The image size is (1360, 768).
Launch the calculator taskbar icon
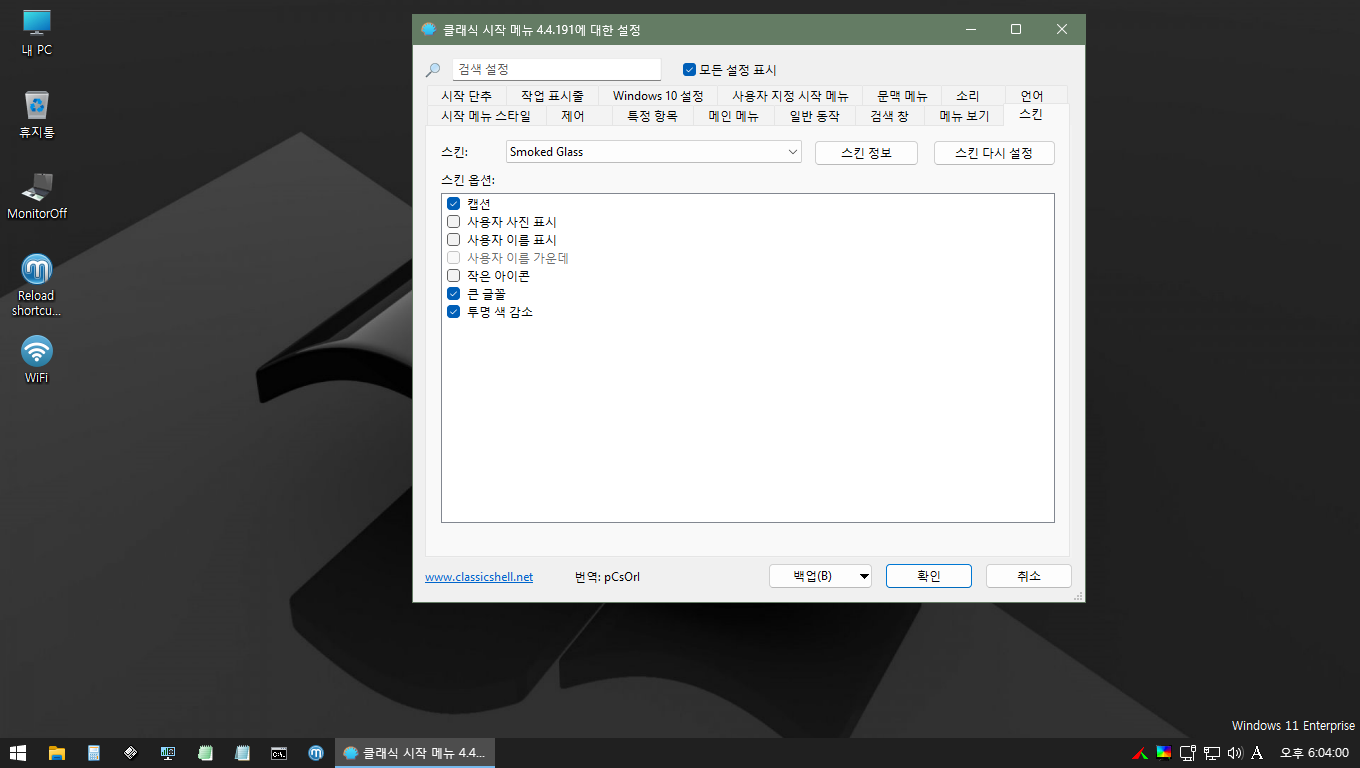click(94, 753)
